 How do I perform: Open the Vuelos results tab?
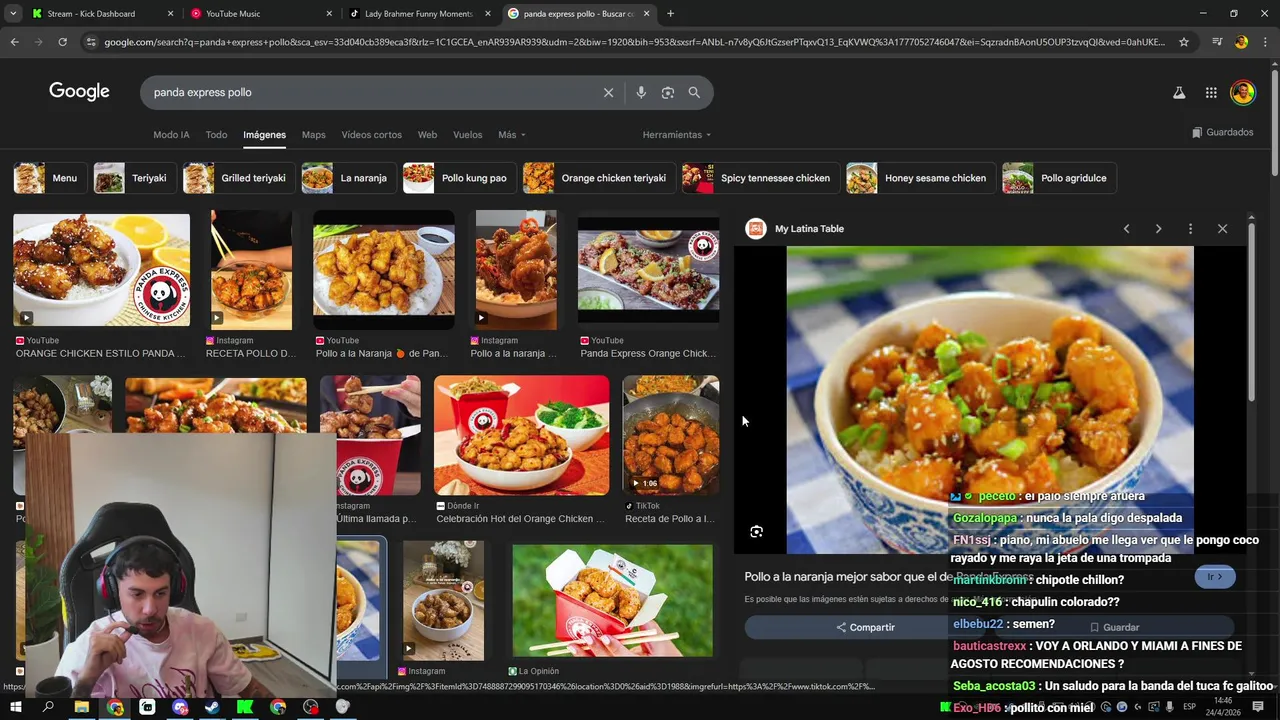(x=467, y=135)
